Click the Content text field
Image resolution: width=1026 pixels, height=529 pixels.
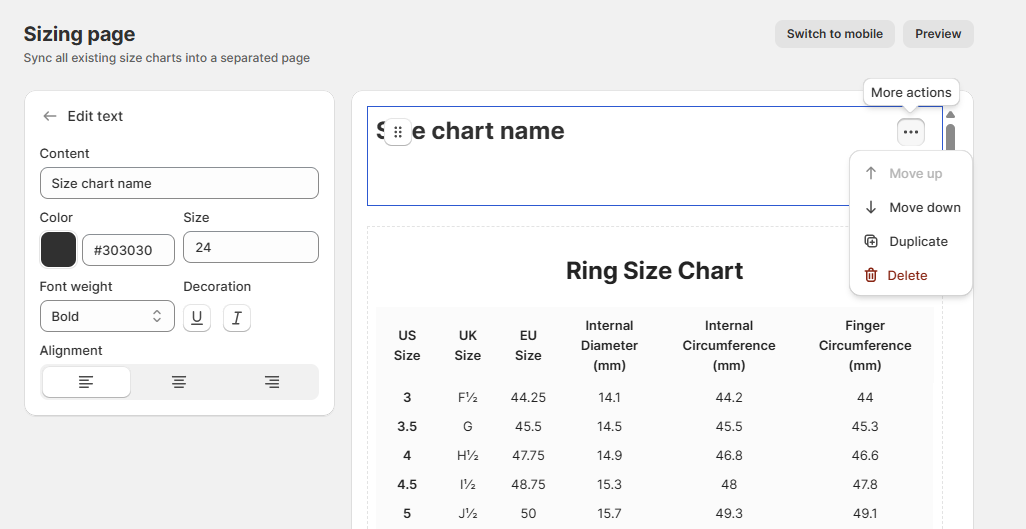pos(179,184)
